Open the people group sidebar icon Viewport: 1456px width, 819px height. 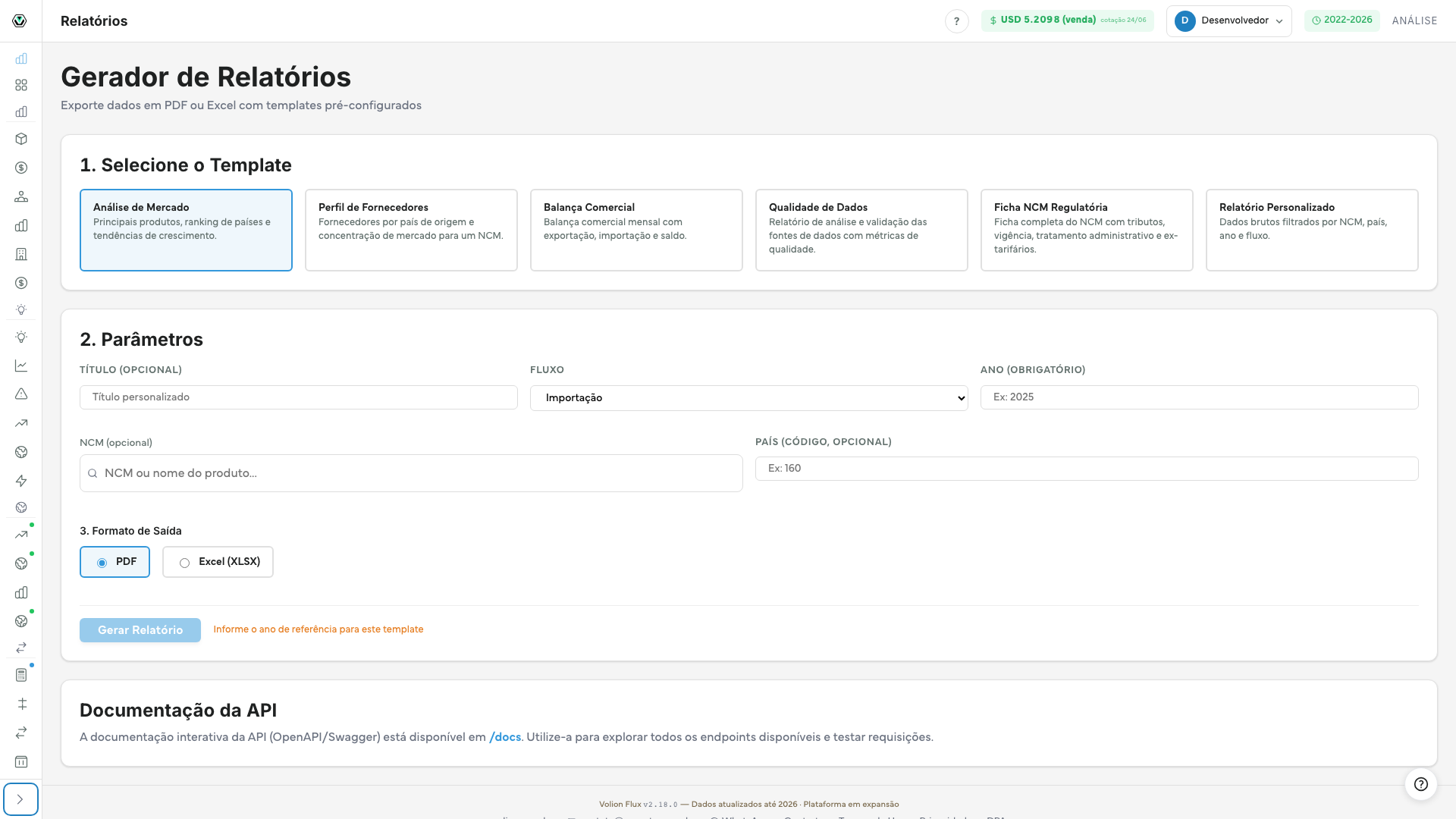tap(21, 196)
